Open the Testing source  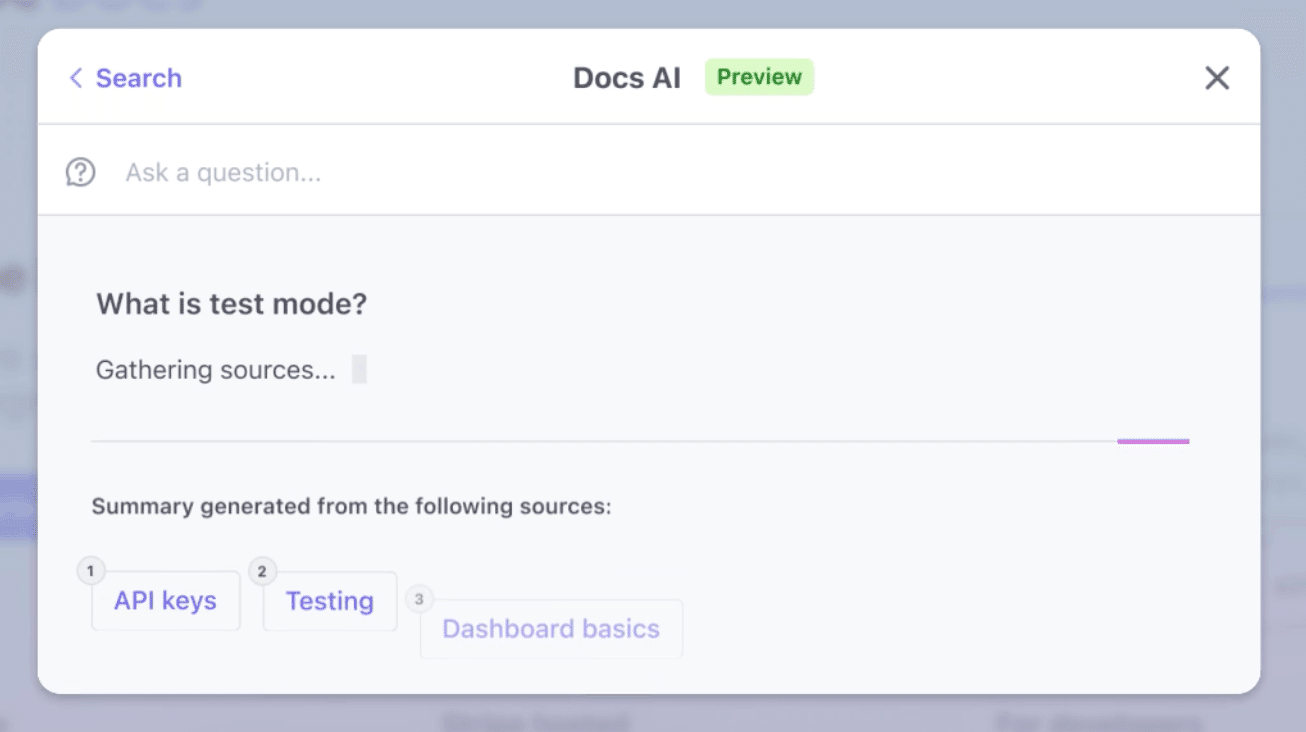330,601
